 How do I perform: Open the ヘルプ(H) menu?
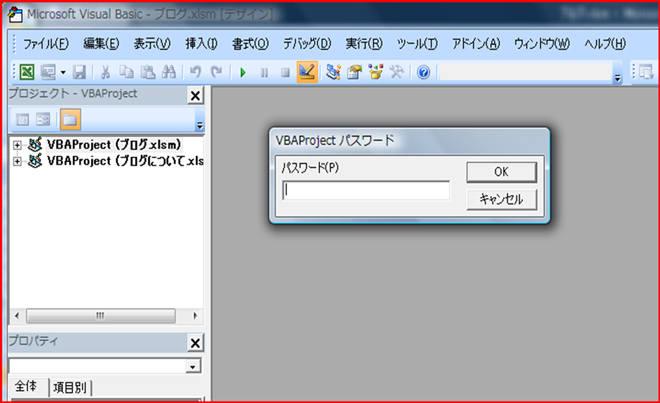[605, 43]
